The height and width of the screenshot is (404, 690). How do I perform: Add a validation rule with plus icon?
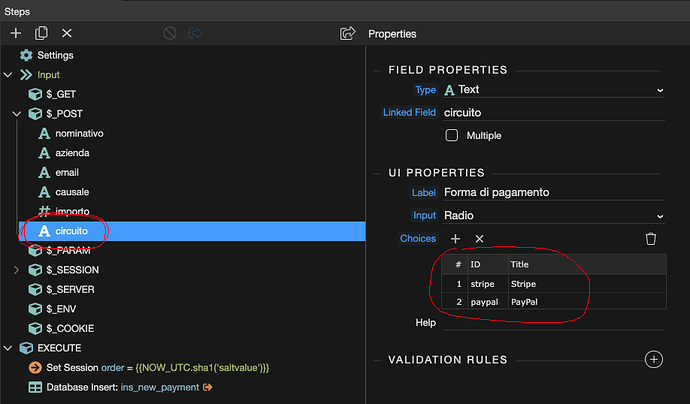pyautogui.click(x=653, y=359)
